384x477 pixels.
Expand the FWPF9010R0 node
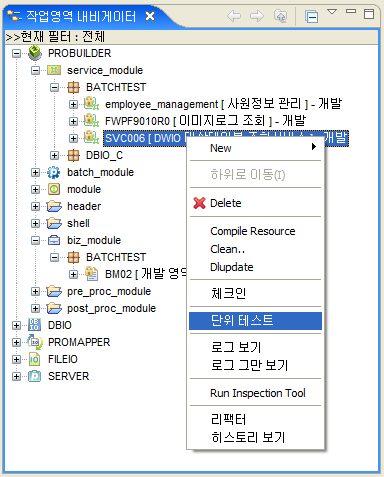(73, 121)
